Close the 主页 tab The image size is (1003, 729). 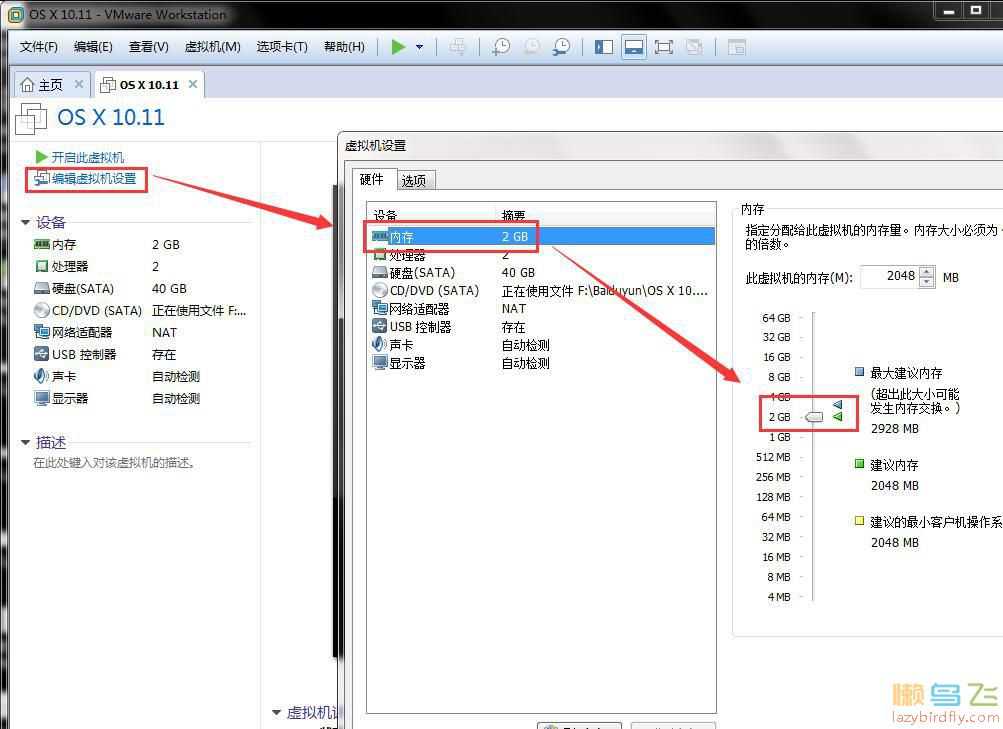(79, 84)
